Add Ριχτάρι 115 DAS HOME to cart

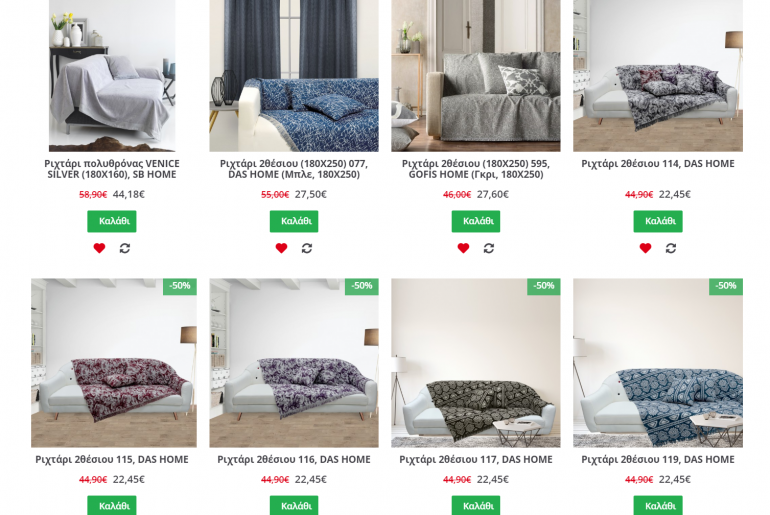coord(112,505)
